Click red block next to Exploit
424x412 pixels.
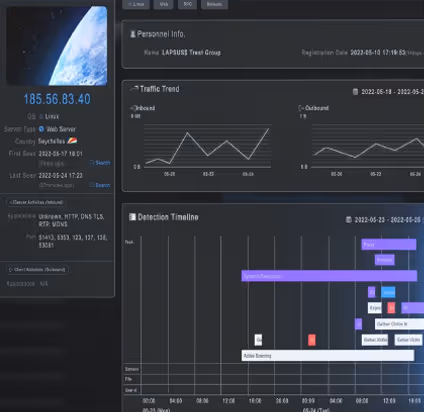(x=391, y=308)
